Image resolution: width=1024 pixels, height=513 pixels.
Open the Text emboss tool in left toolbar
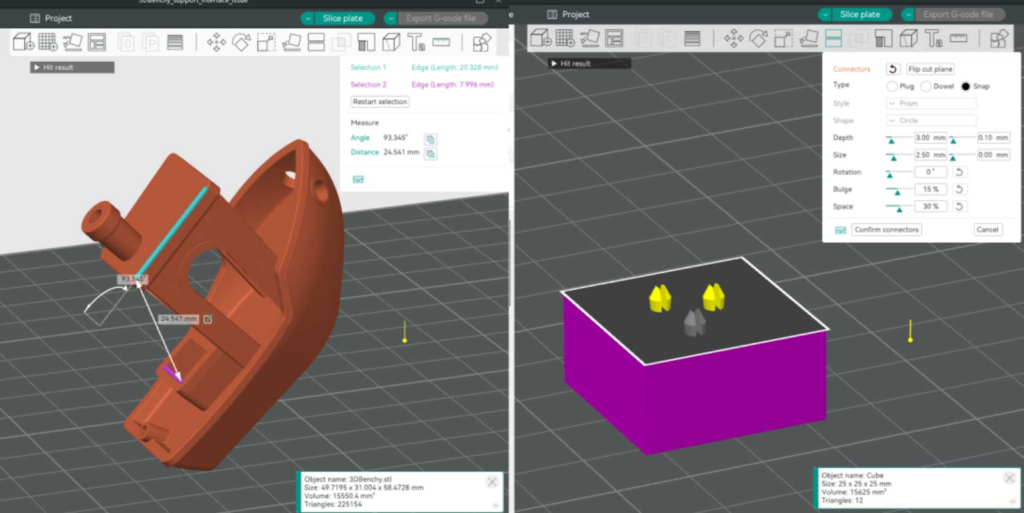[x=416, y=42]
